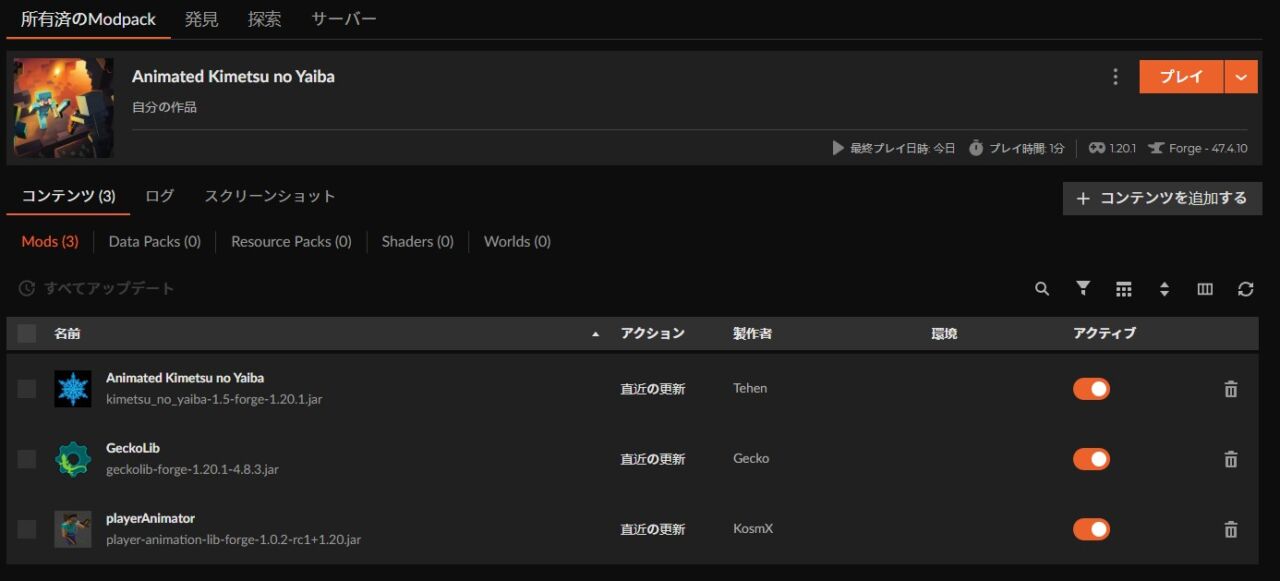Click the コンテンツを追加する button
The width and height of the screenshot is (1280, 581).
click(1162, 198)
